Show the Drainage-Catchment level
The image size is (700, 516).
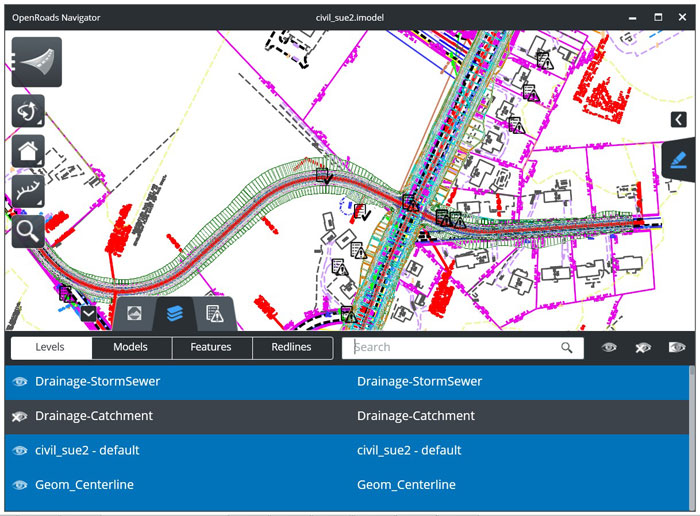[x=20, y=416]
